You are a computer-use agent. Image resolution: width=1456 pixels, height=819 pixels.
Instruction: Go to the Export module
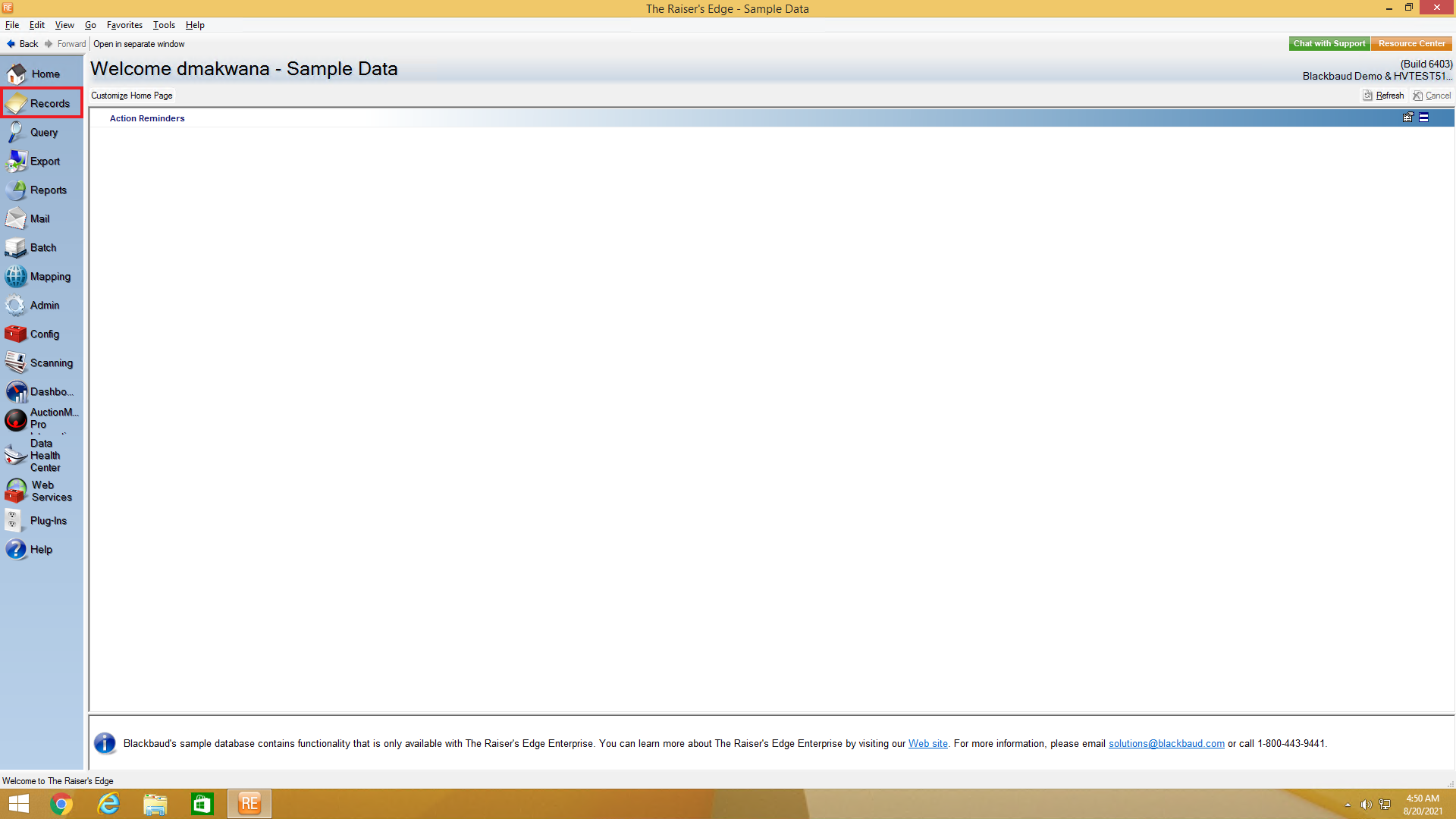pos(42,161)
